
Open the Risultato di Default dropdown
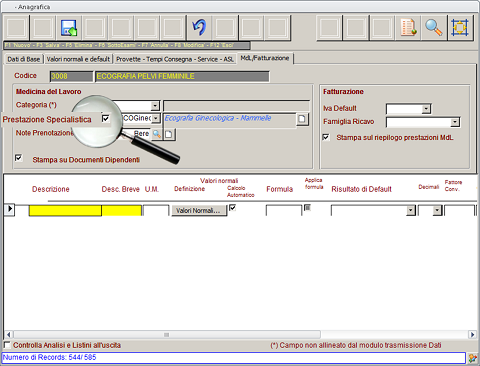pyautogui.click(x=411, y=210)
